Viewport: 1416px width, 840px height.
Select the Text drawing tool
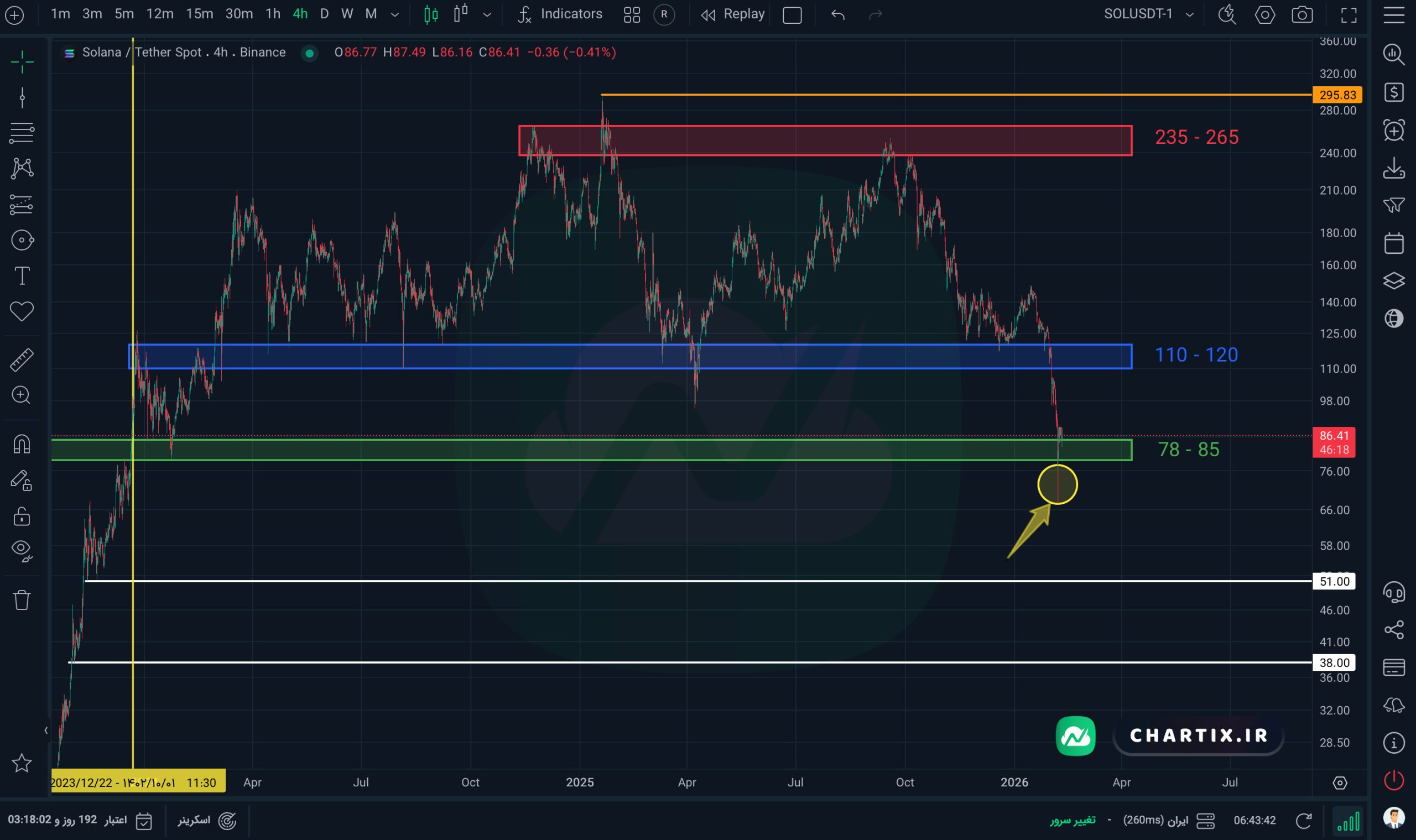pos(22,276)
